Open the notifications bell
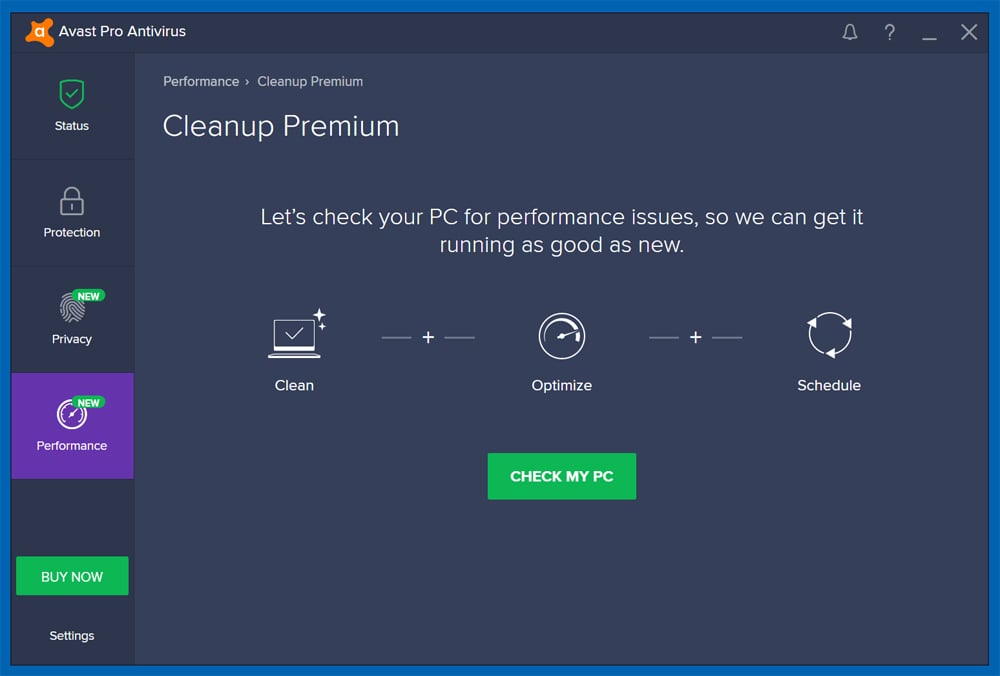 849,32
